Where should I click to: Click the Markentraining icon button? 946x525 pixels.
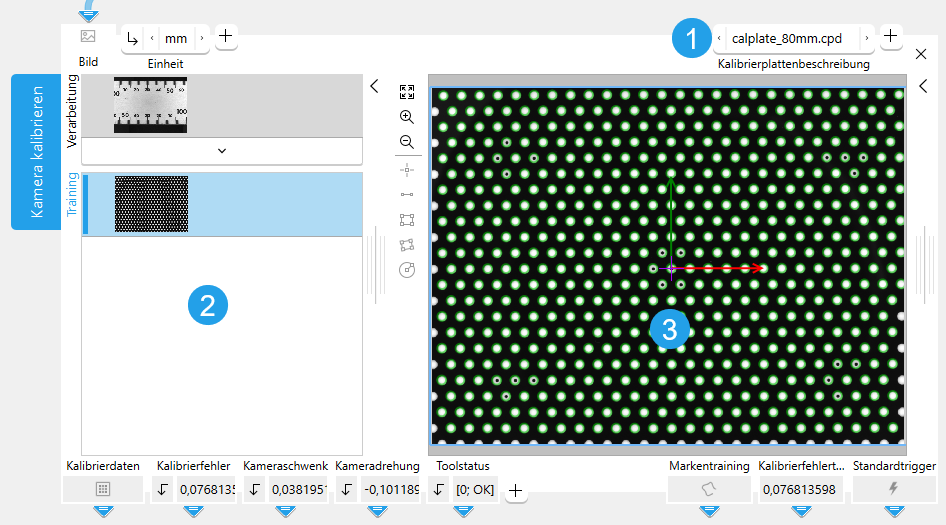709,489
